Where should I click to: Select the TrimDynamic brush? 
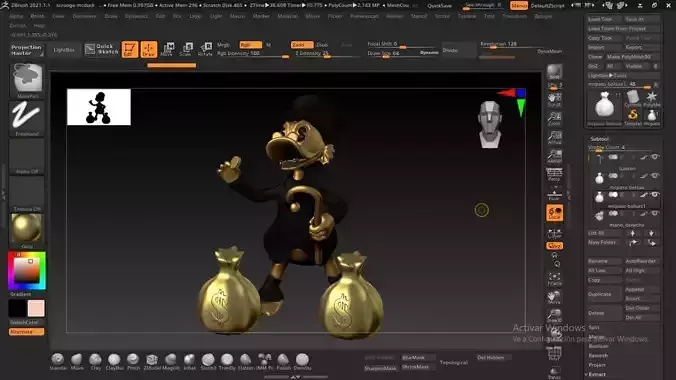tap(227, 361)
